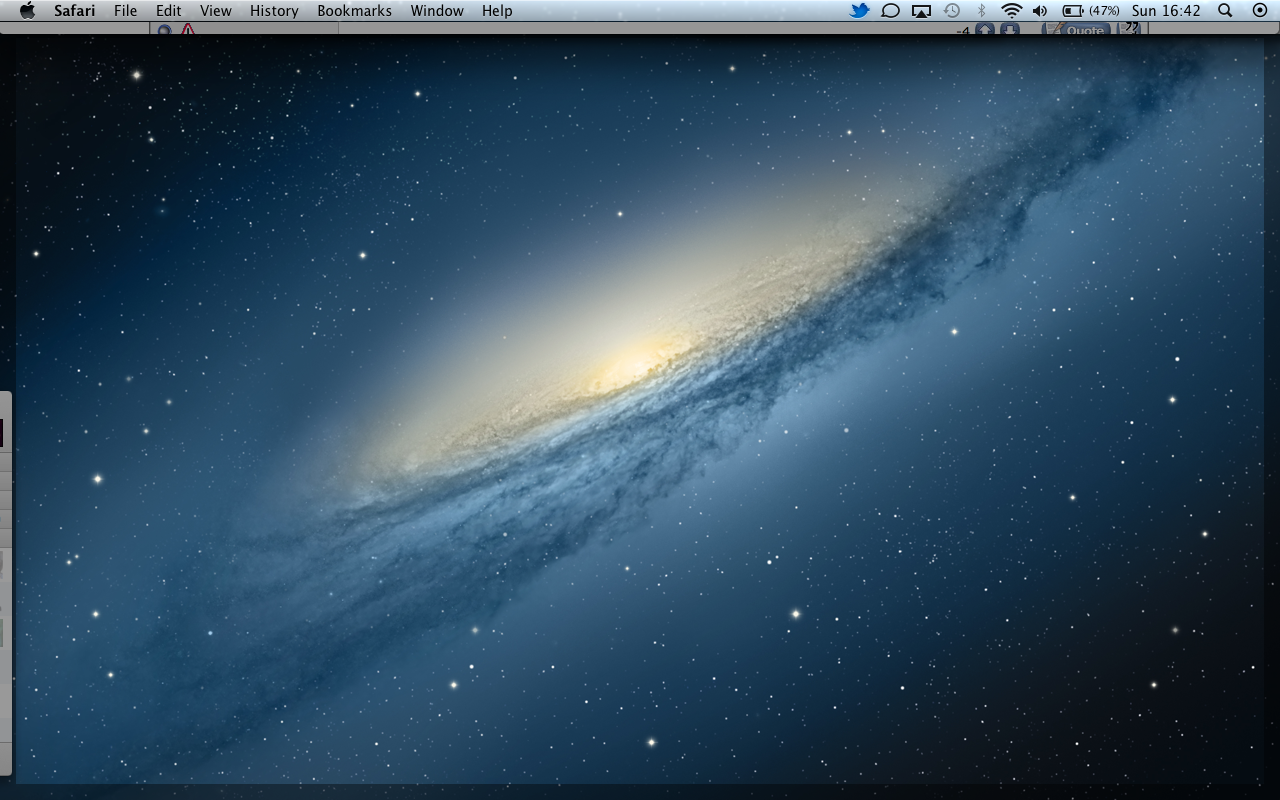Open the Bluetooth status menu
Screen dimensions: 1280x800
982,11
